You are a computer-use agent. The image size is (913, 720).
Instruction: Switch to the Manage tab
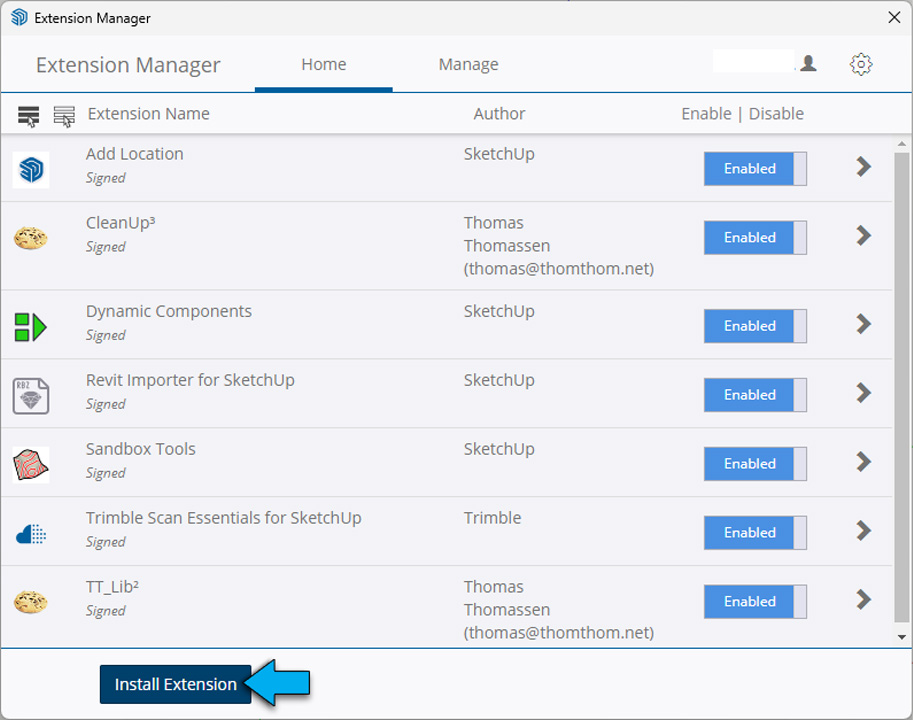click(x=468, y=65)
